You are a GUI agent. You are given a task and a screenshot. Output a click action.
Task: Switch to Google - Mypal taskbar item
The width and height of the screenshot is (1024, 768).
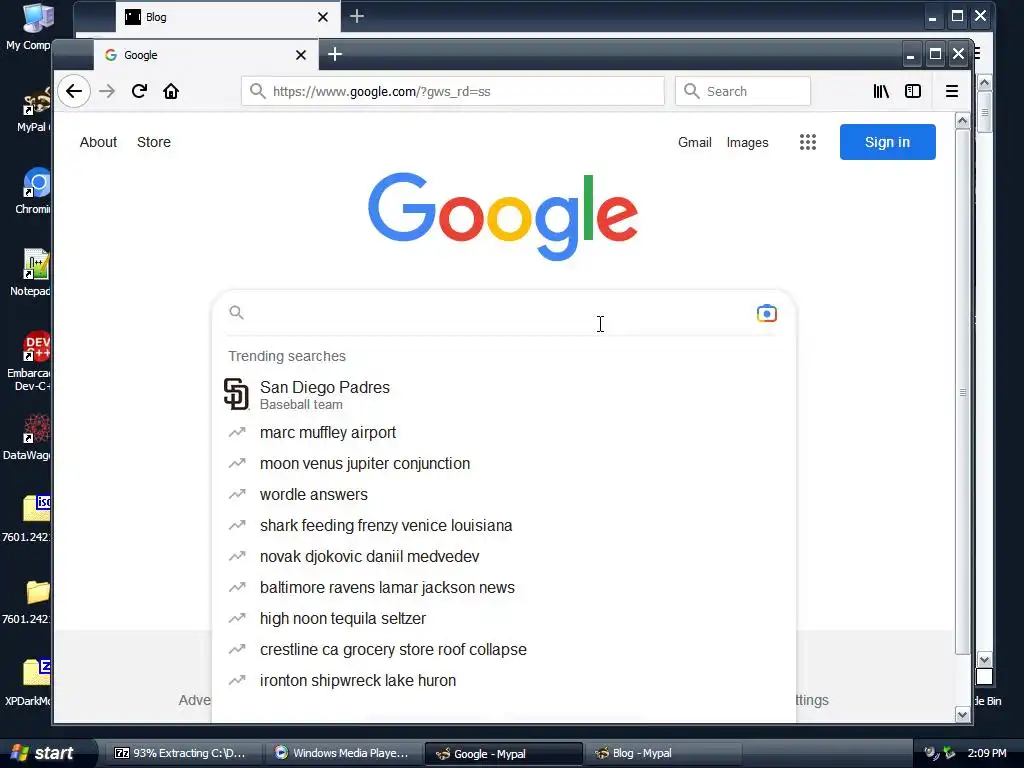coord(503,754)
